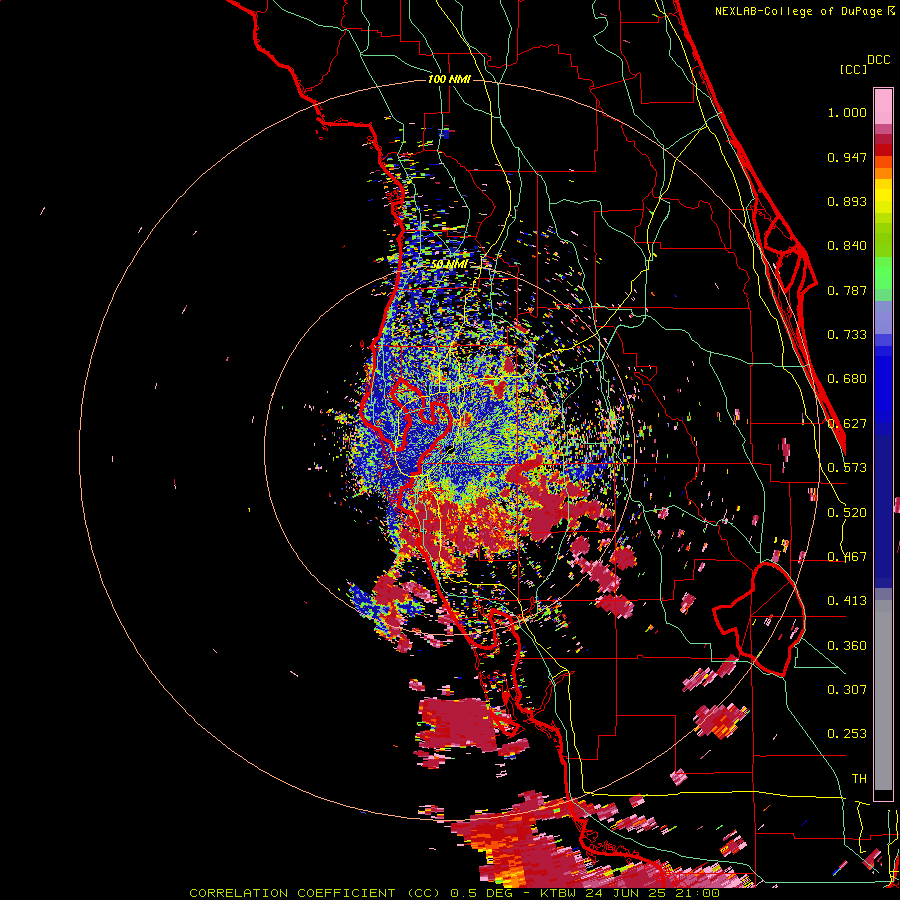
Task: Click the 1.000 scale value
Action: pyautogui.click(x=847, y=112)
